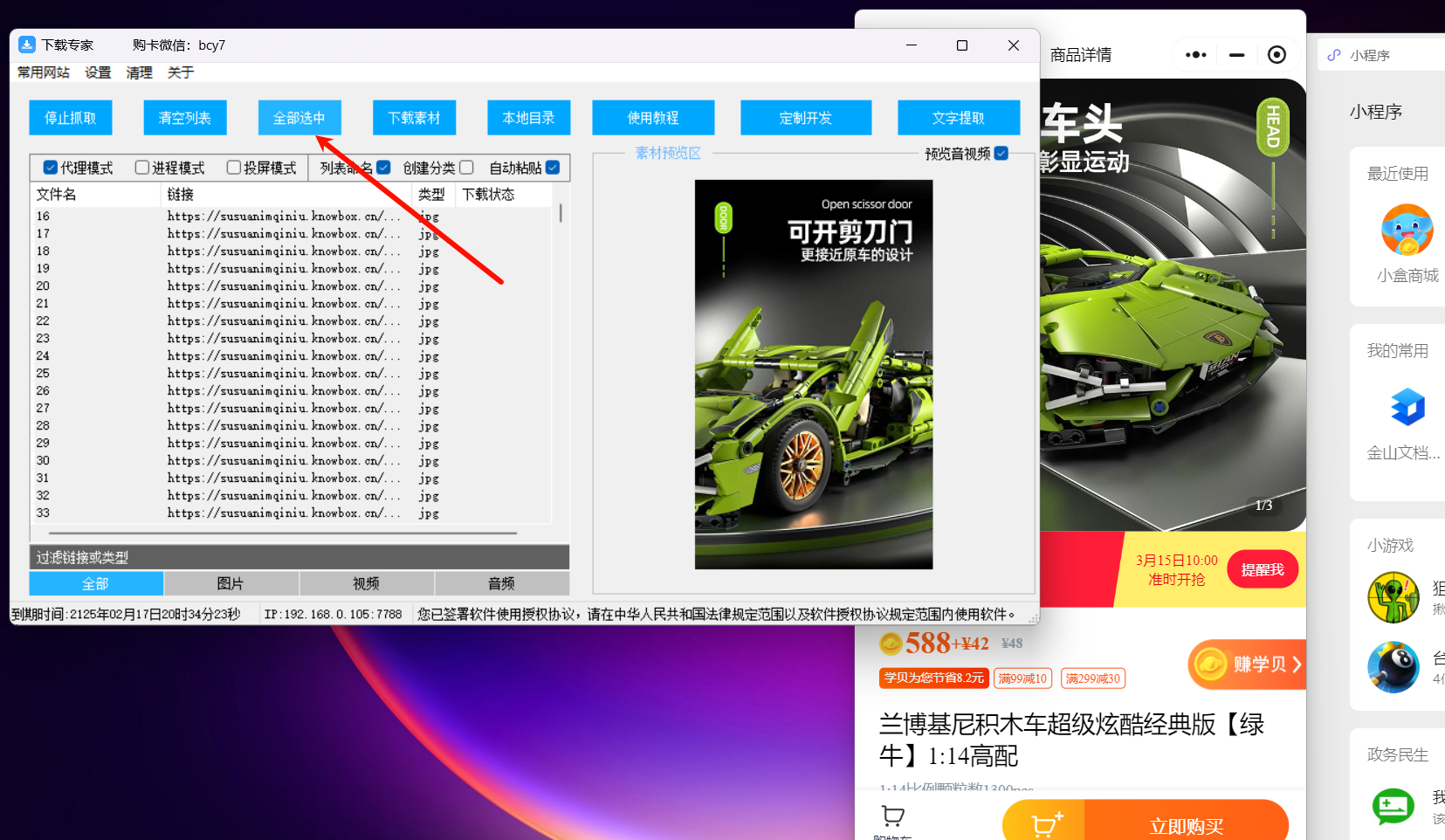Click the file list horizontal scrollbar

pyautogui.click(x=284, y=532)
